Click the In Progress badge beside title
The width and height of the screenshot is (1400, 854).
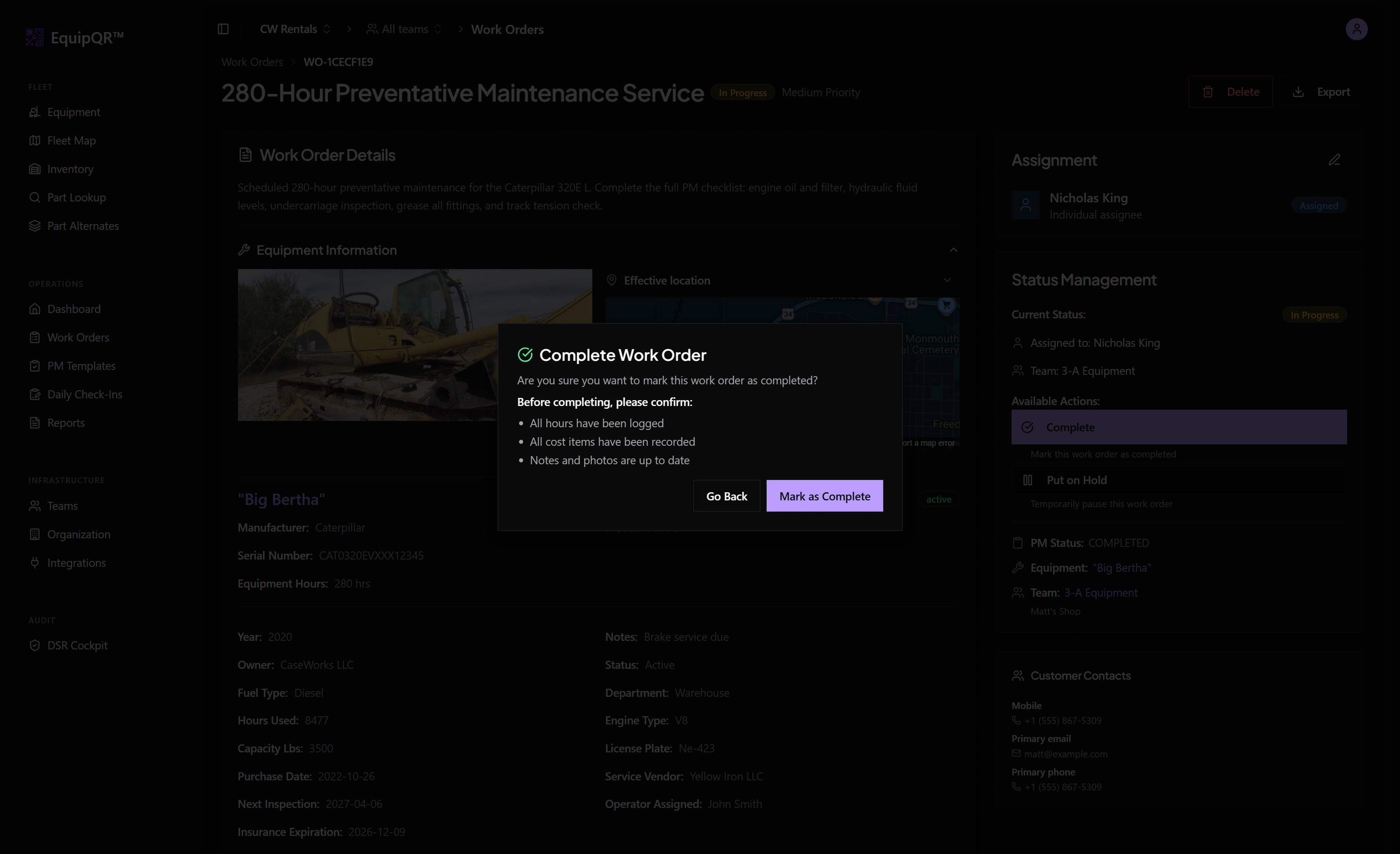coord(742,93)
